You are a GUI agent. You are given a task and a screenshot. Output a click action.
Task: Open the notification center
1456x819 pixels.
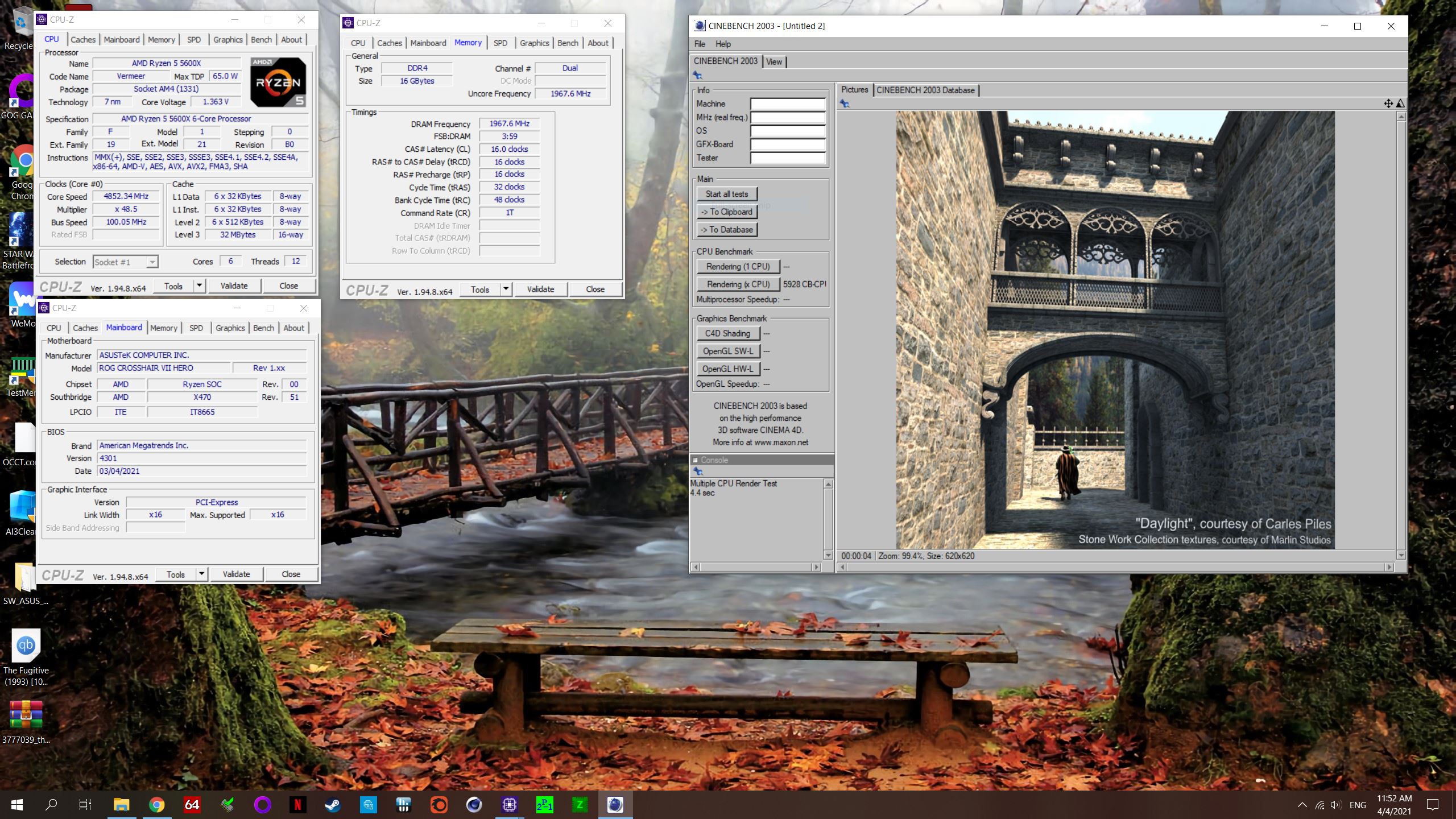pos(1433,805)
